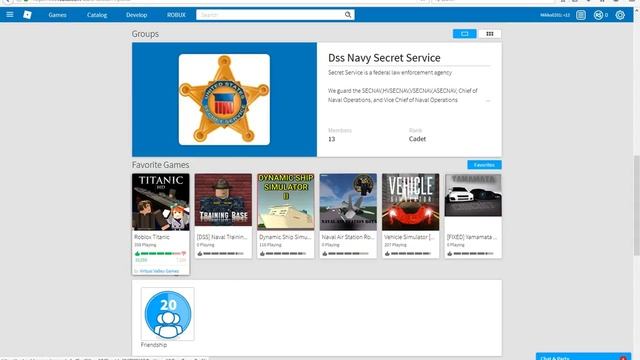Open the Dynamic Ship Simu... title
Viewport: 640px width, 360px height.
[x=285, y=237]
